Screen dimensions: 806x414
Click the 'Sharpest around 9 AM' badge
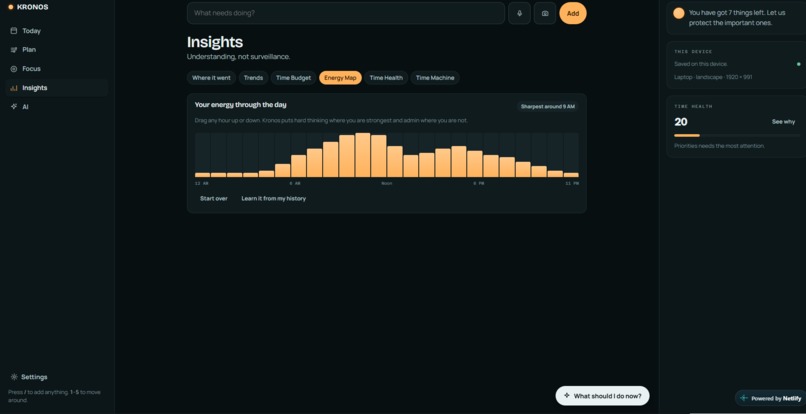pyautogui.click(x=547, y=106)
